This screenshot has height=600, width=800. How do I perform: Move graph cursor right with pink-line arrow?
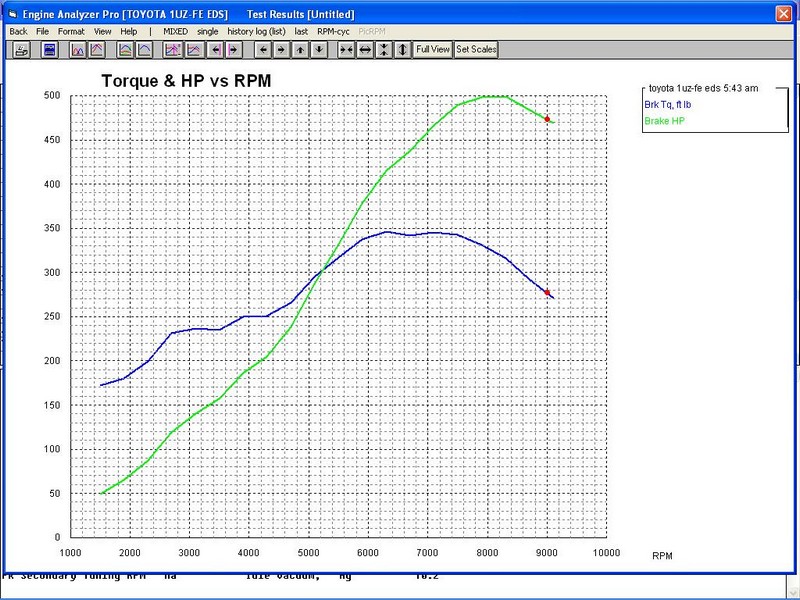point(234,49)
